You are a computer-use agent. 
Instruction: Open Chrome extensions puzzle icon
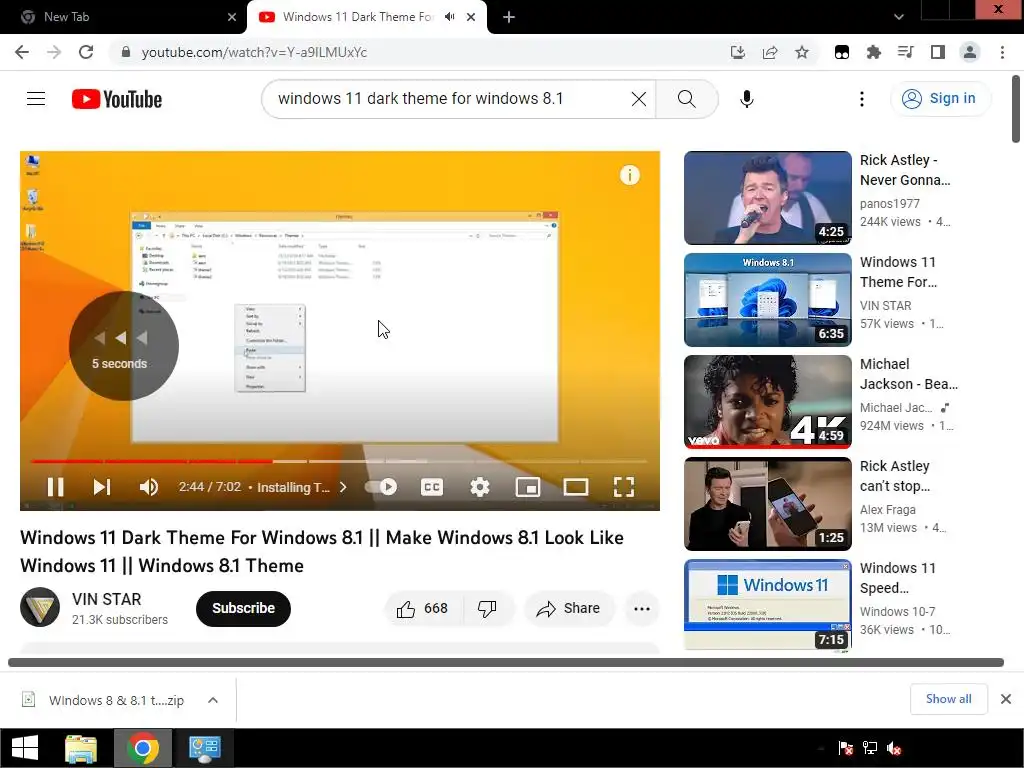click(874, 52)
